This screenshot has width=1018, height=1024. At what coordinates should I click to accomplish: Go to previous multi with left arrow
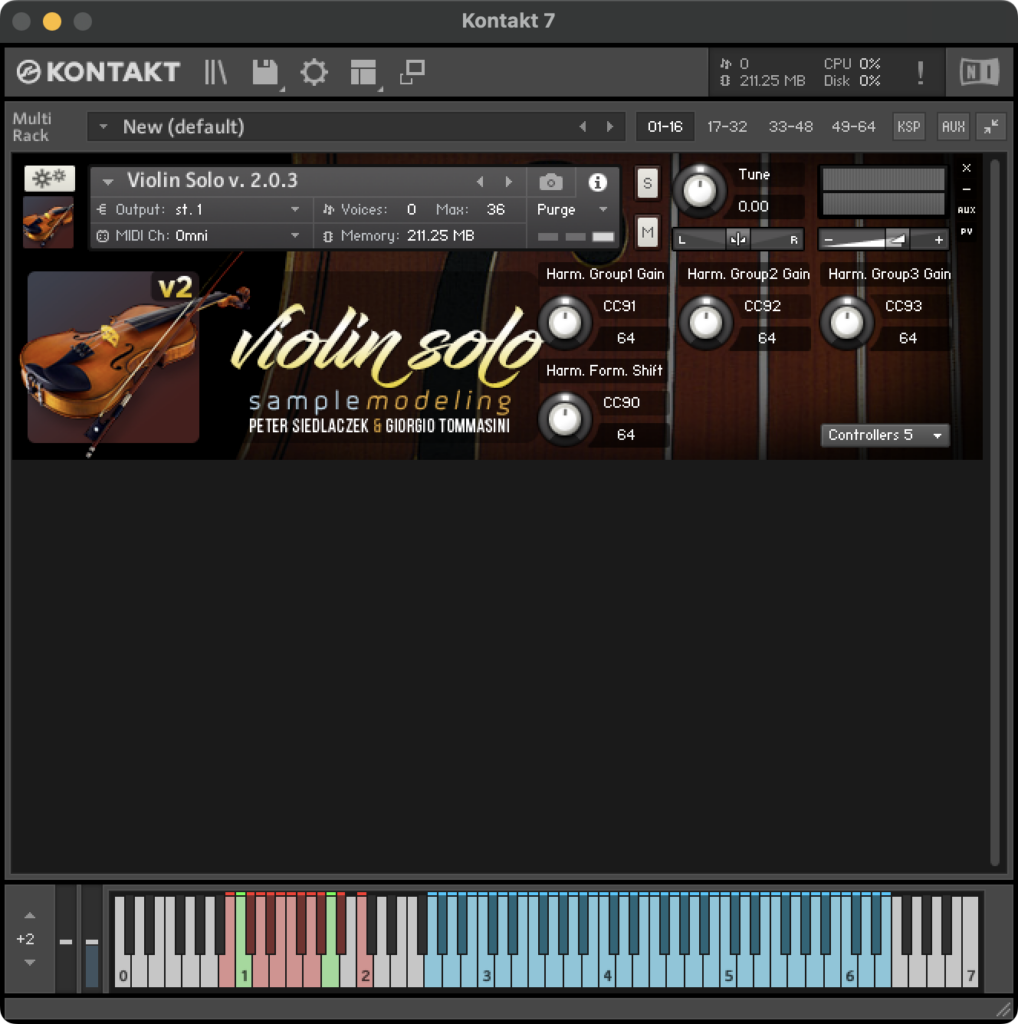582,127
